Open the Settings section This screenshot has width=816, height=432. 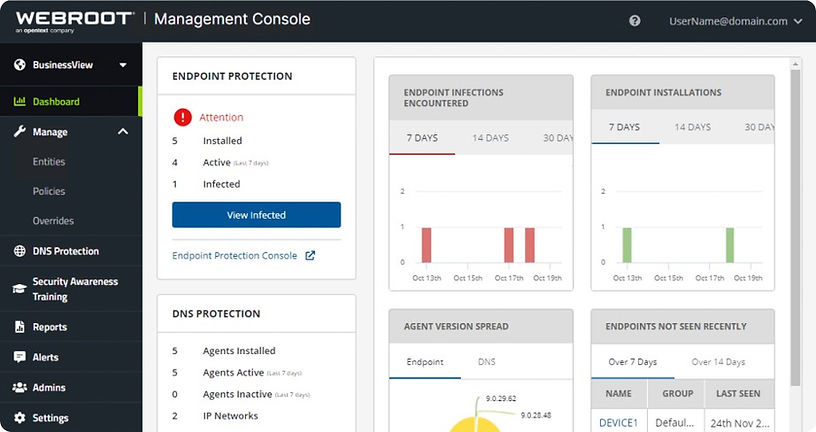71,417
